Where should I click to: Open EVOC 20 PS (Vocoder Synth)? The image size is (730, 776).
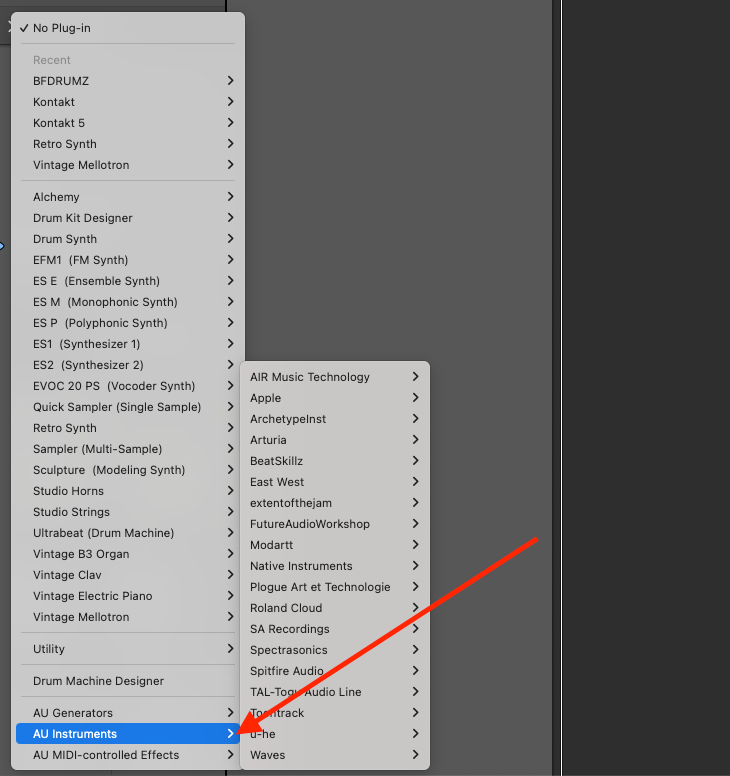coord(128,386)
